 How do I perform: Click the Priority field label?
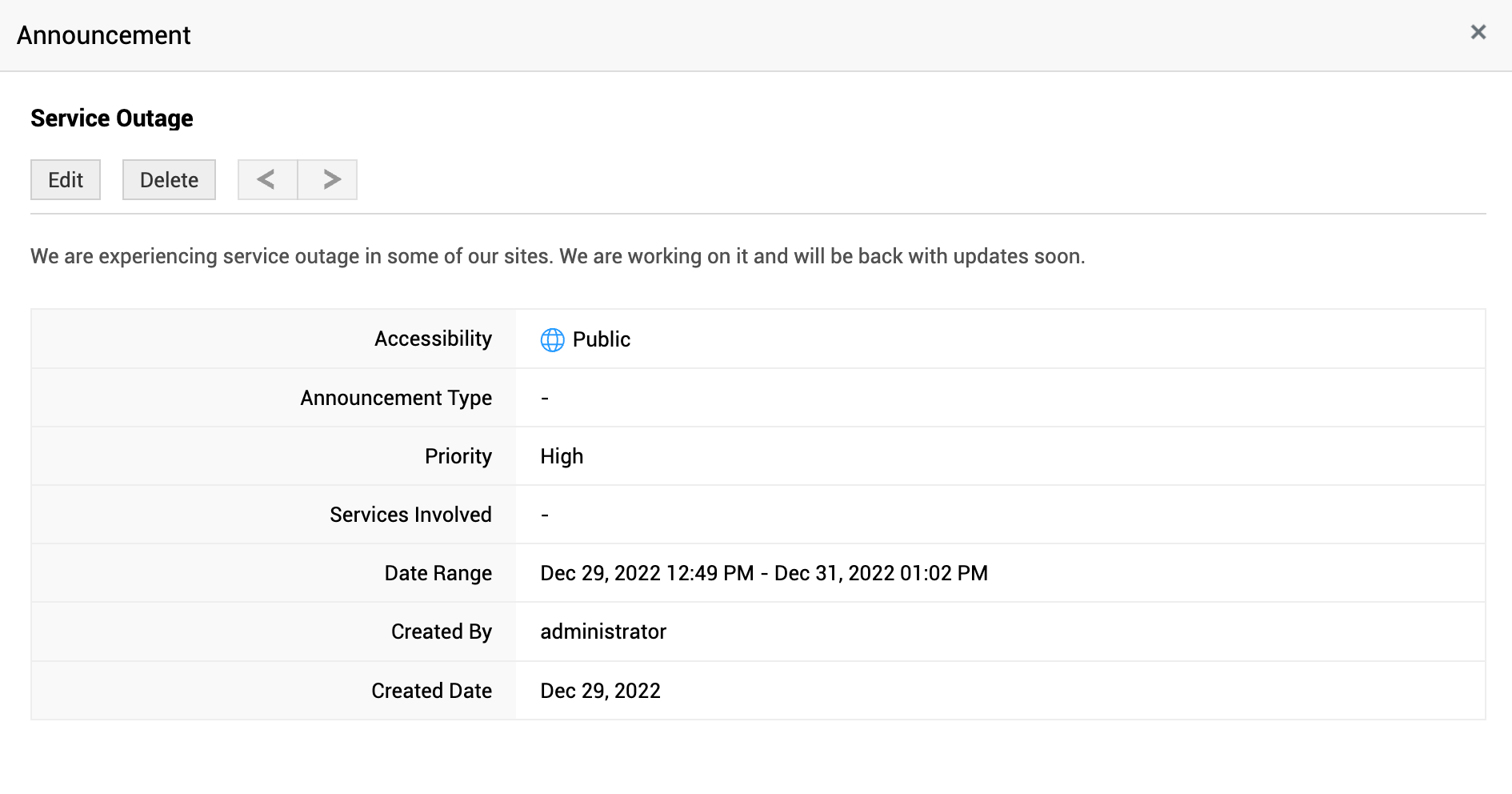point(458,456)
